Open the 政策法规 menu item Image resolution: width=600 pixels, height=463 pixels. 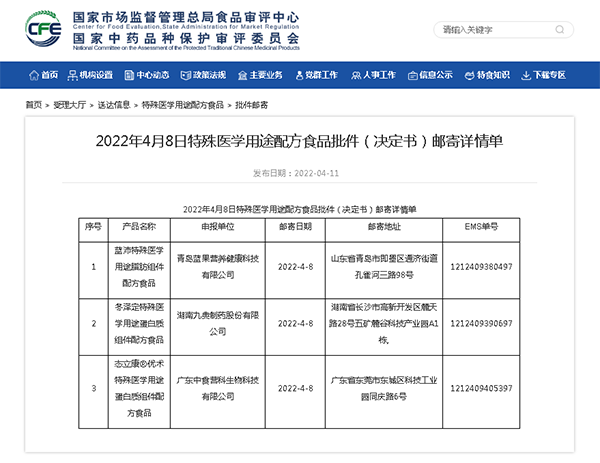point(209,75)
